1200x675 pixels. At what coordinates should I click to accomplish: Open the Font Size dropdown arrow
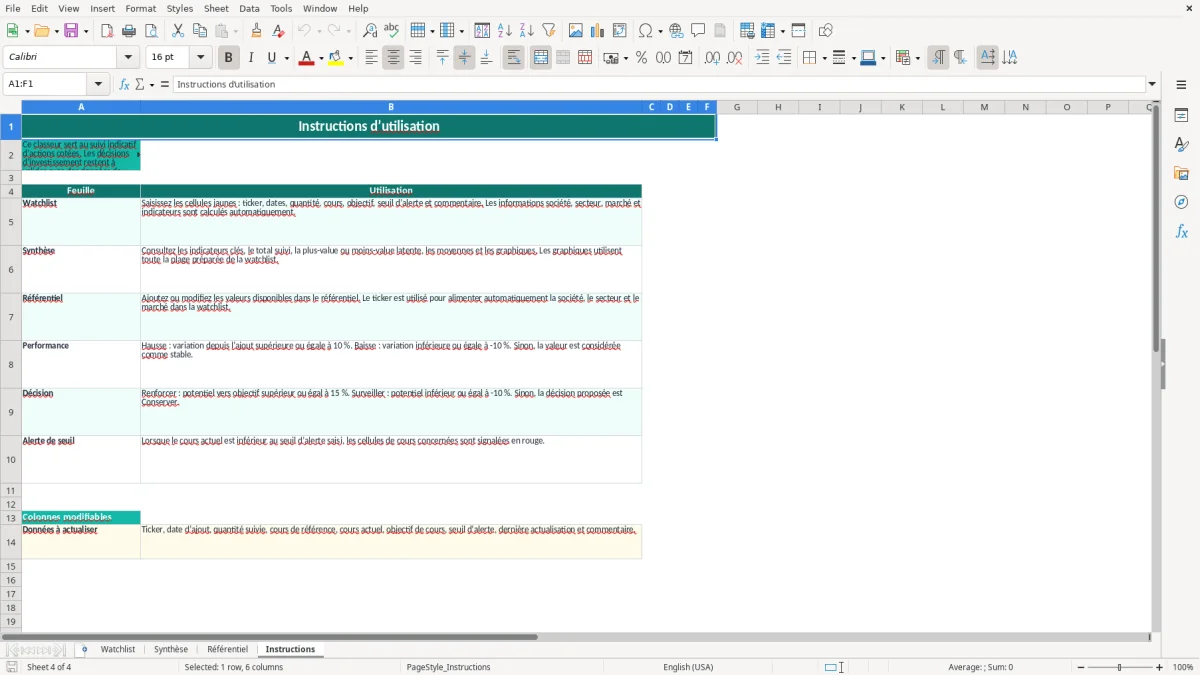point(201,58)
